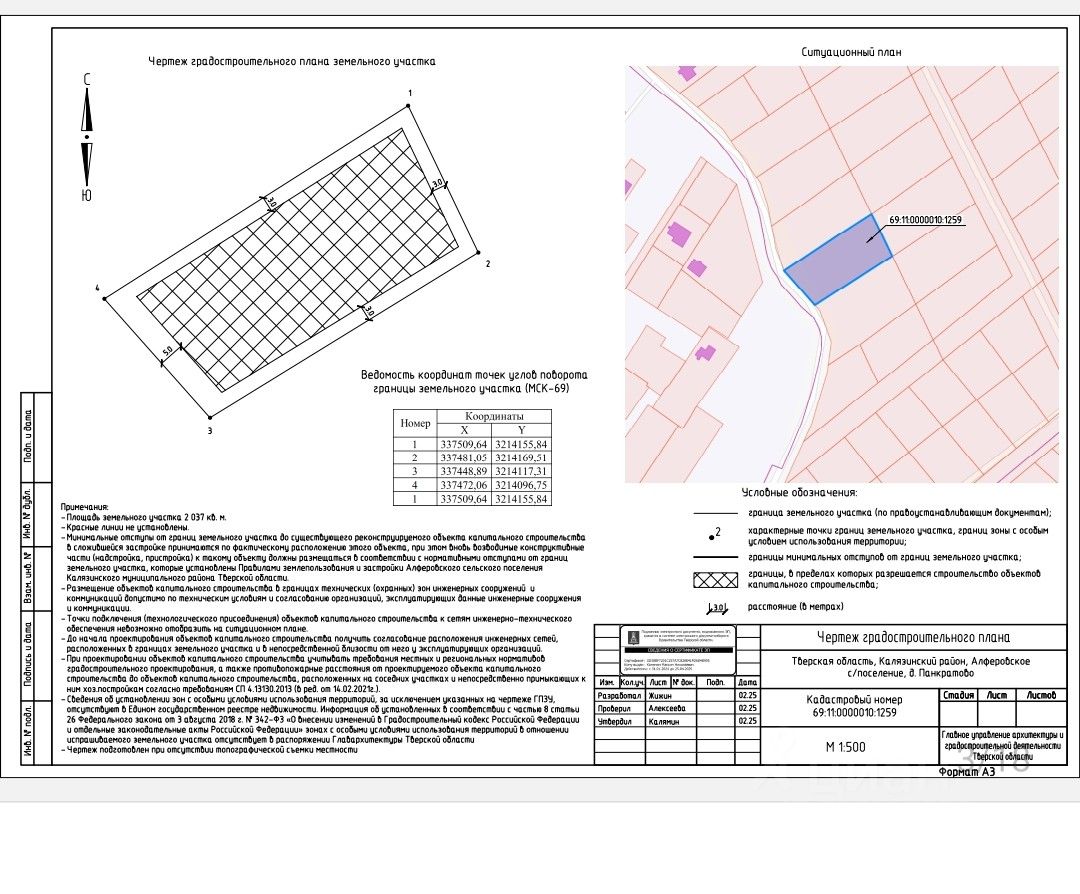1080x894 pixels.
Task: Click the 'Кол.уч.' column header
Action: point(632,683)
